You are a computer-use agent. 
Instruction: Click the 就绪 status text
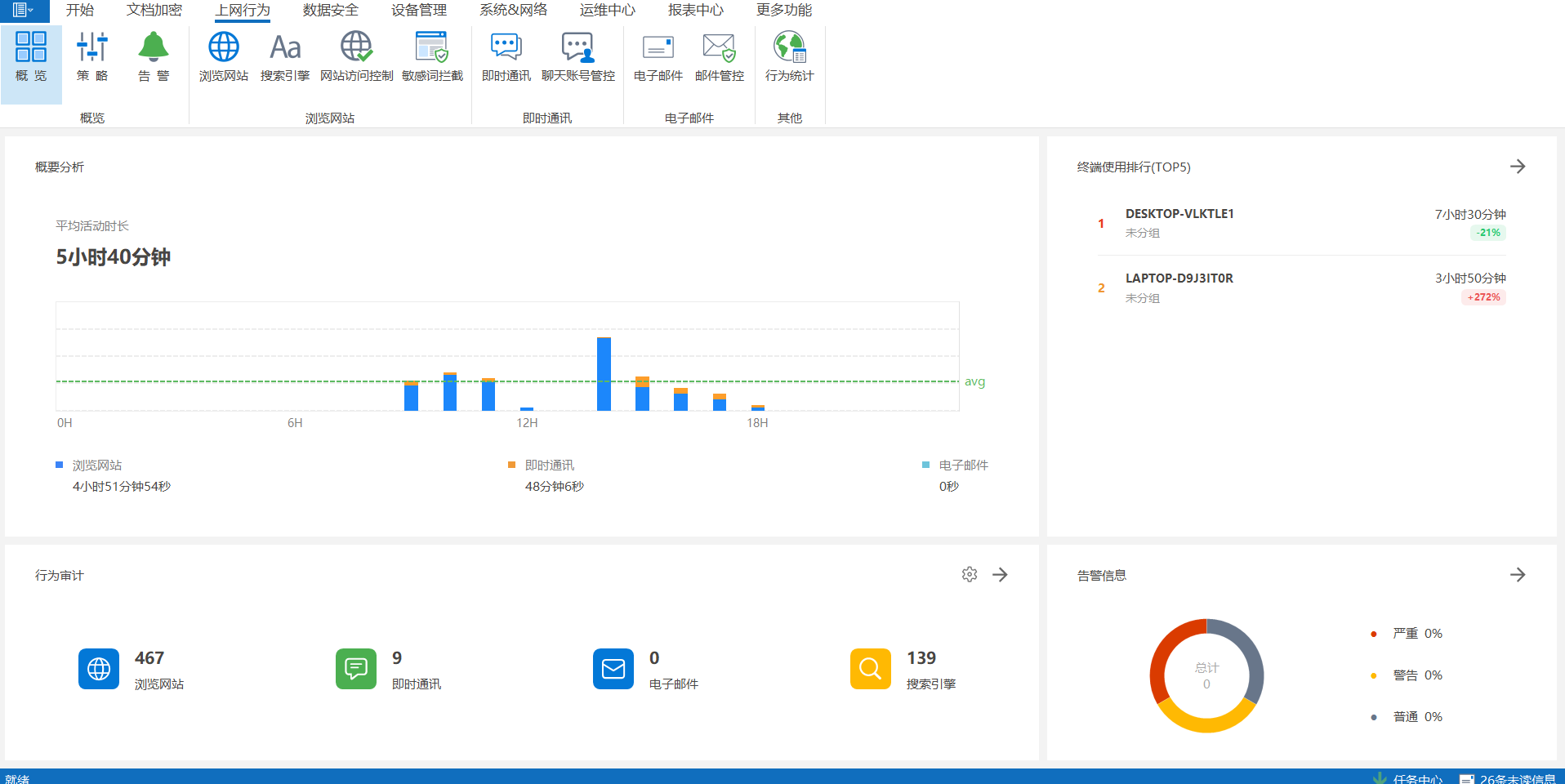tap(17, 778)
